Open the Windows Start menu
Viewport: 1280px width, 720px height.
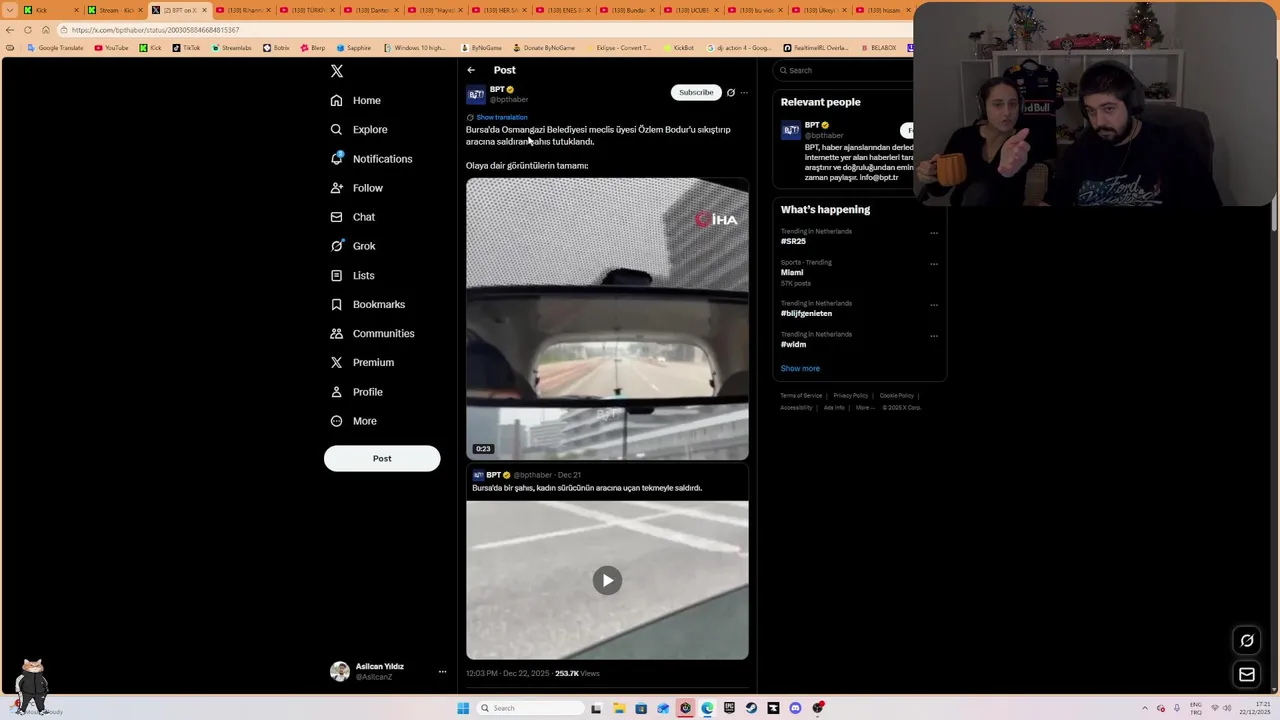[463, 708]
